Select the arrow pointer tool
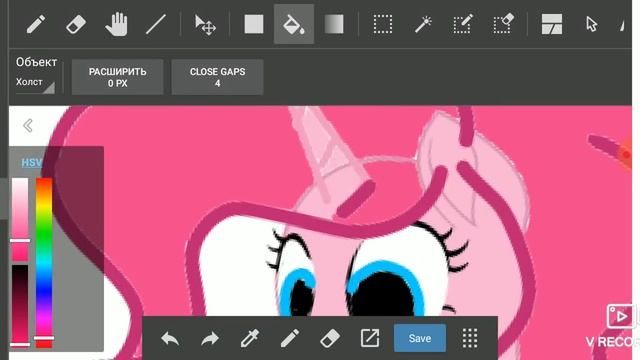640x360 pixels. coord(591,24)
